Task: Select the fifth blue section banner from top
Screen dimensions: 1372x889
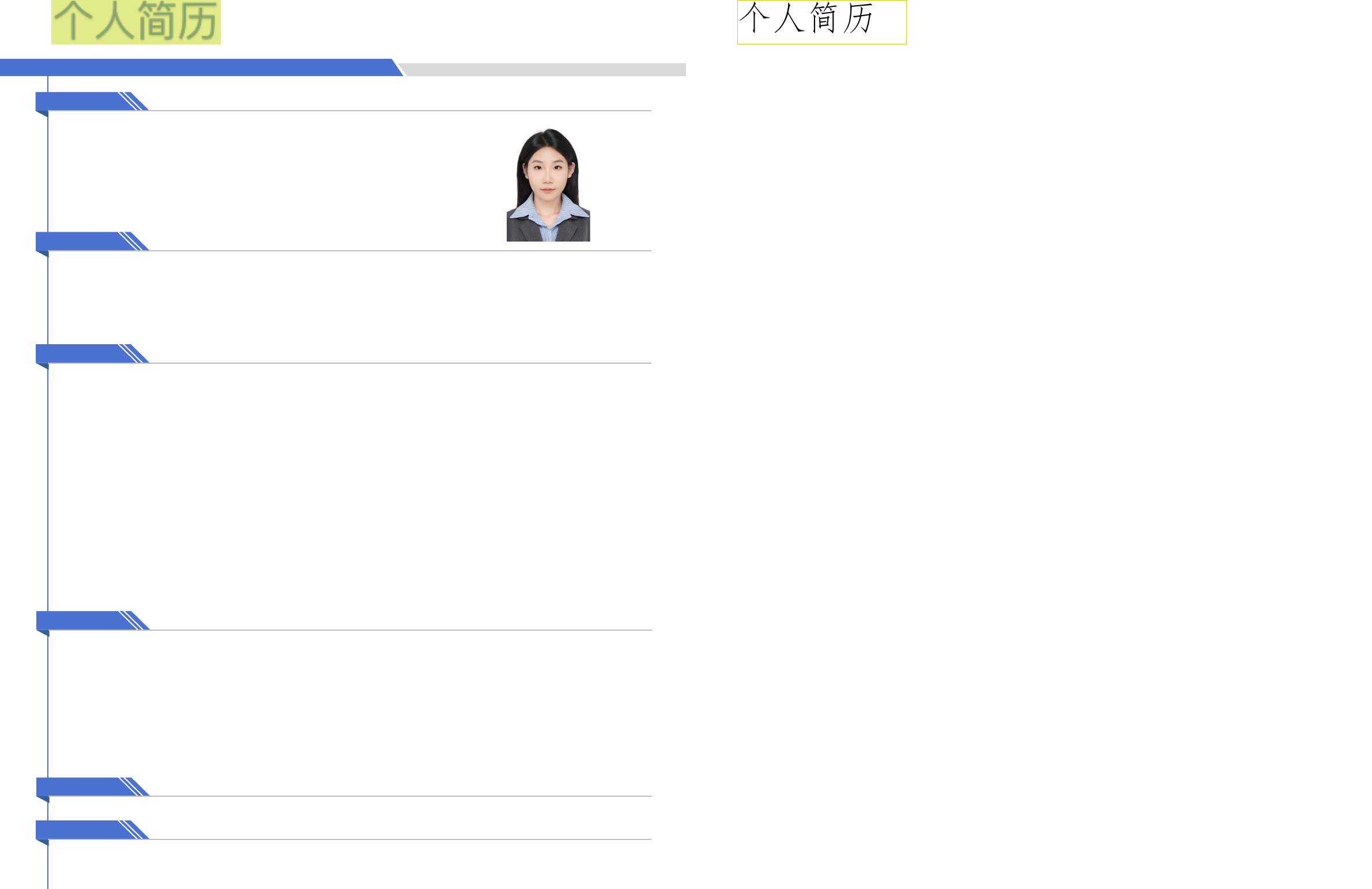Action: click(81, 786)
